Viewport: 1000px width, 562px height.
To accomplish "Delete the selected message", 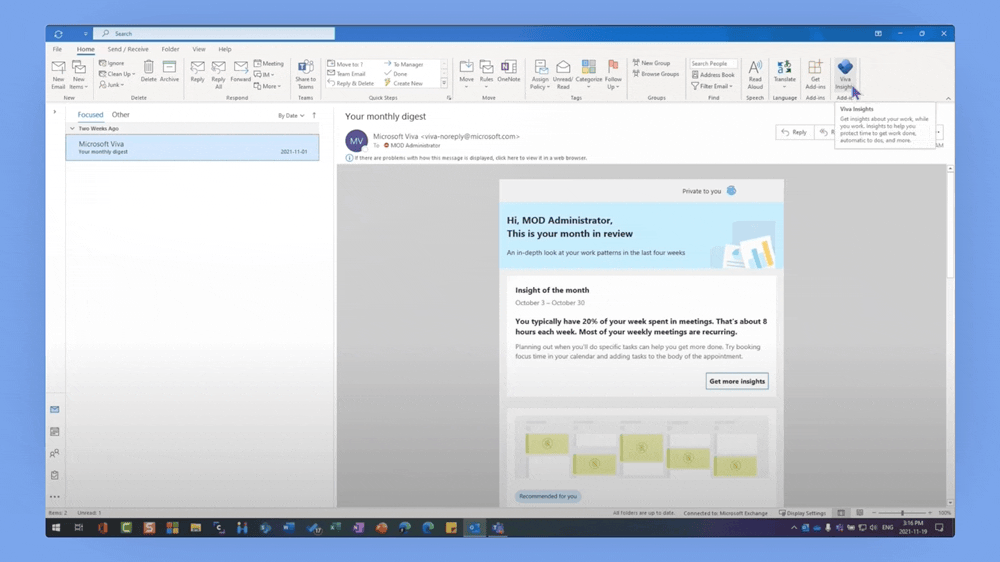I will (149, 71).
